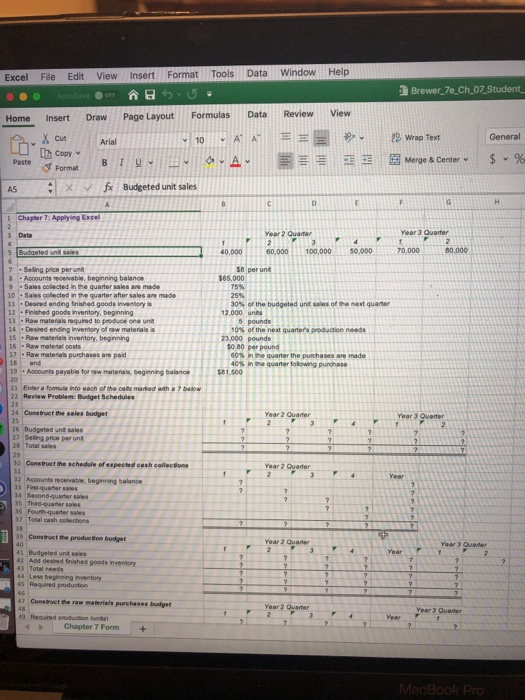Screen dimensions: 525x700
Task: Align text left
Action: tap(286, 160)
